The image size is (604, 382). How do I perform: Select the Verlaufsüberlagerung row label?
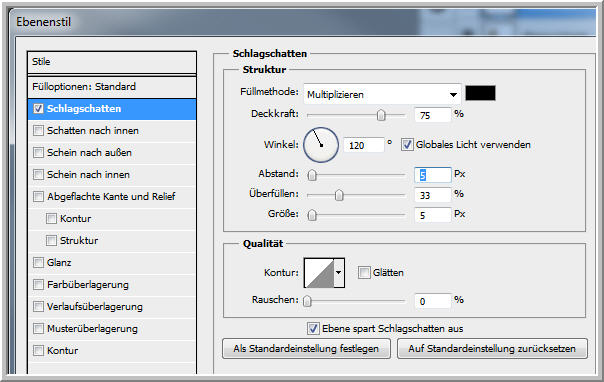95,307
